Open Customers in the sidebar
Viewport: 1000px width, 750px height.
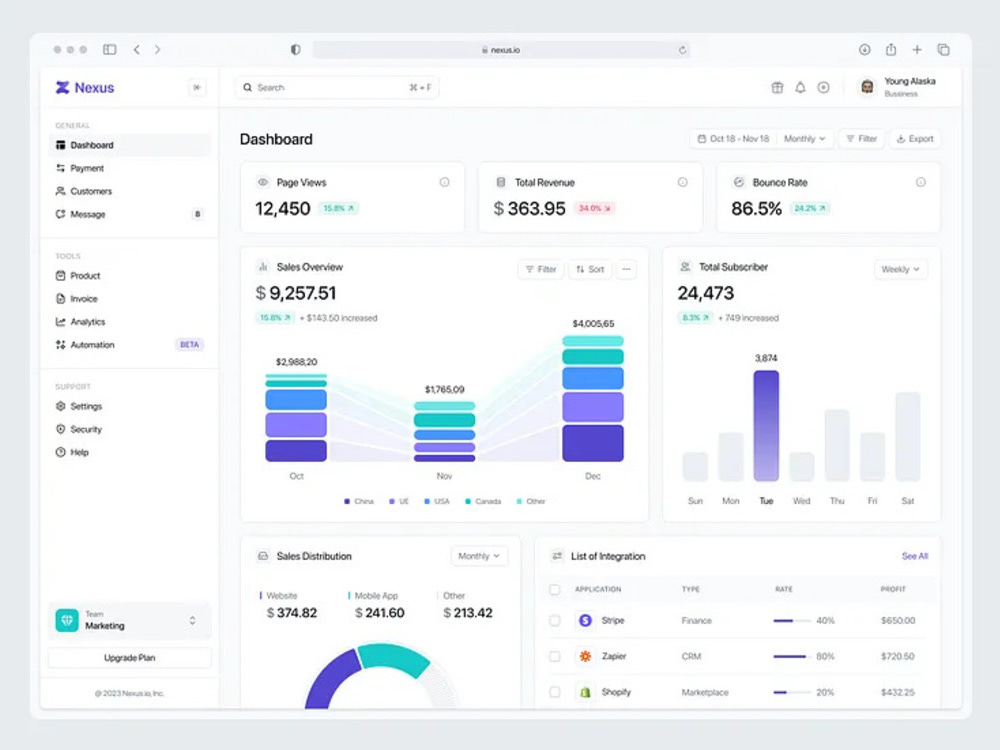tap(129, 191)
